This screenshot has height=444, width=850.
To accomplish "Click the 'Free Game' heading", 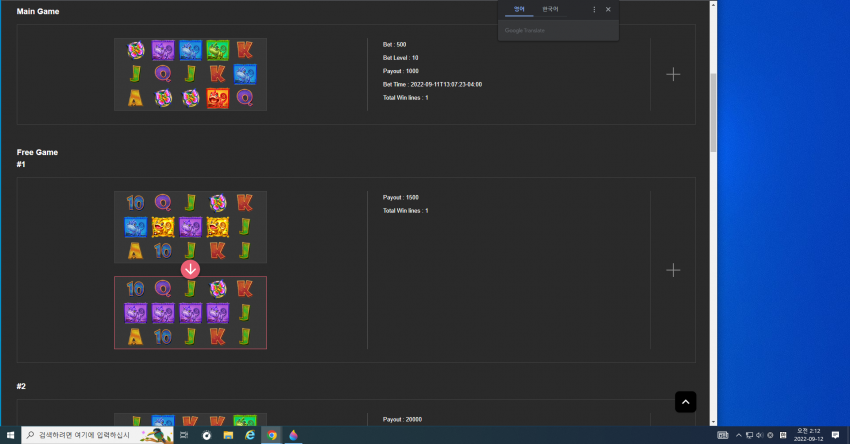I will 37,152.
